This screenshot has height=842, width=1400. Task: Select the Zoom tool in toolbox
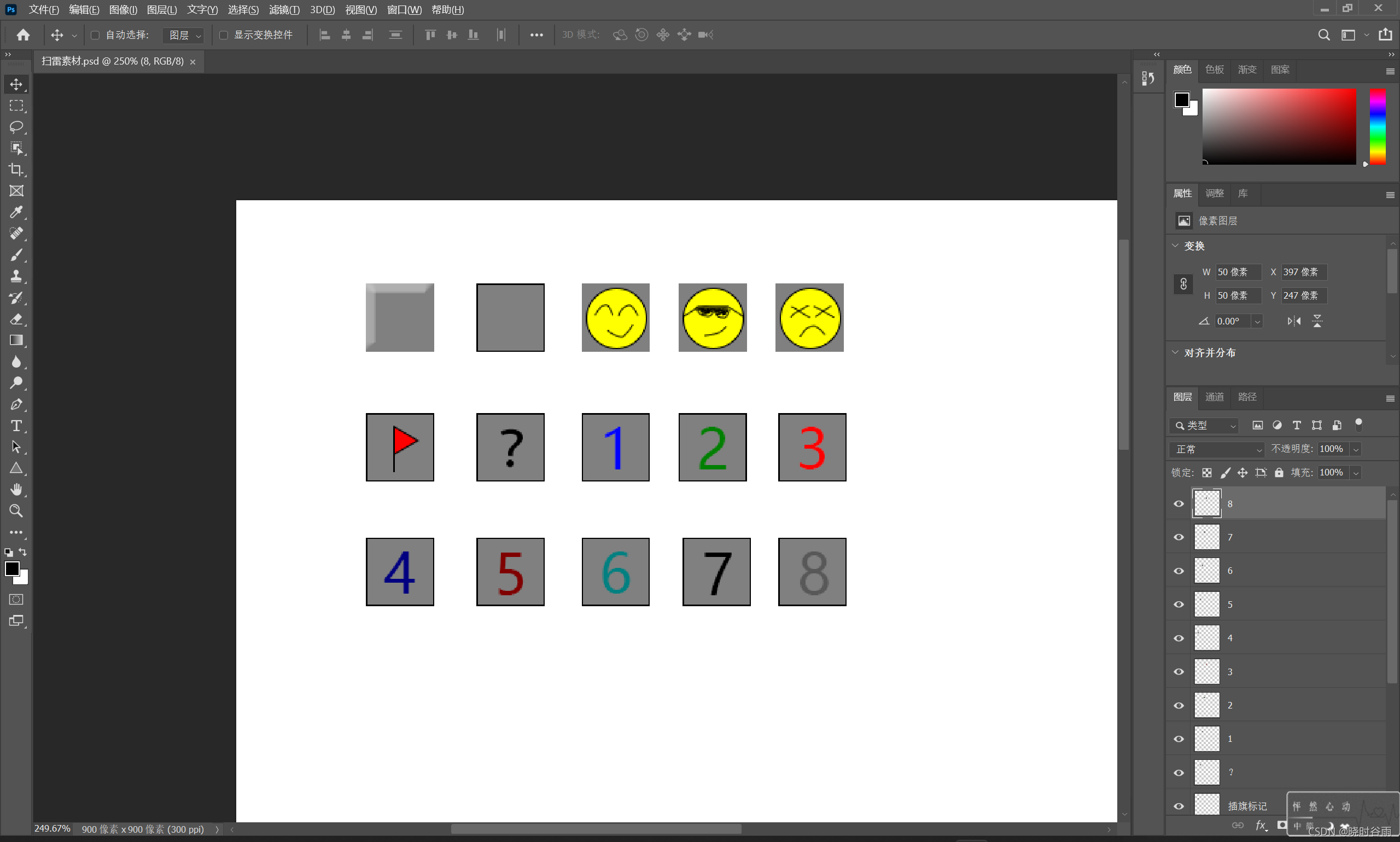coord(16,510)
